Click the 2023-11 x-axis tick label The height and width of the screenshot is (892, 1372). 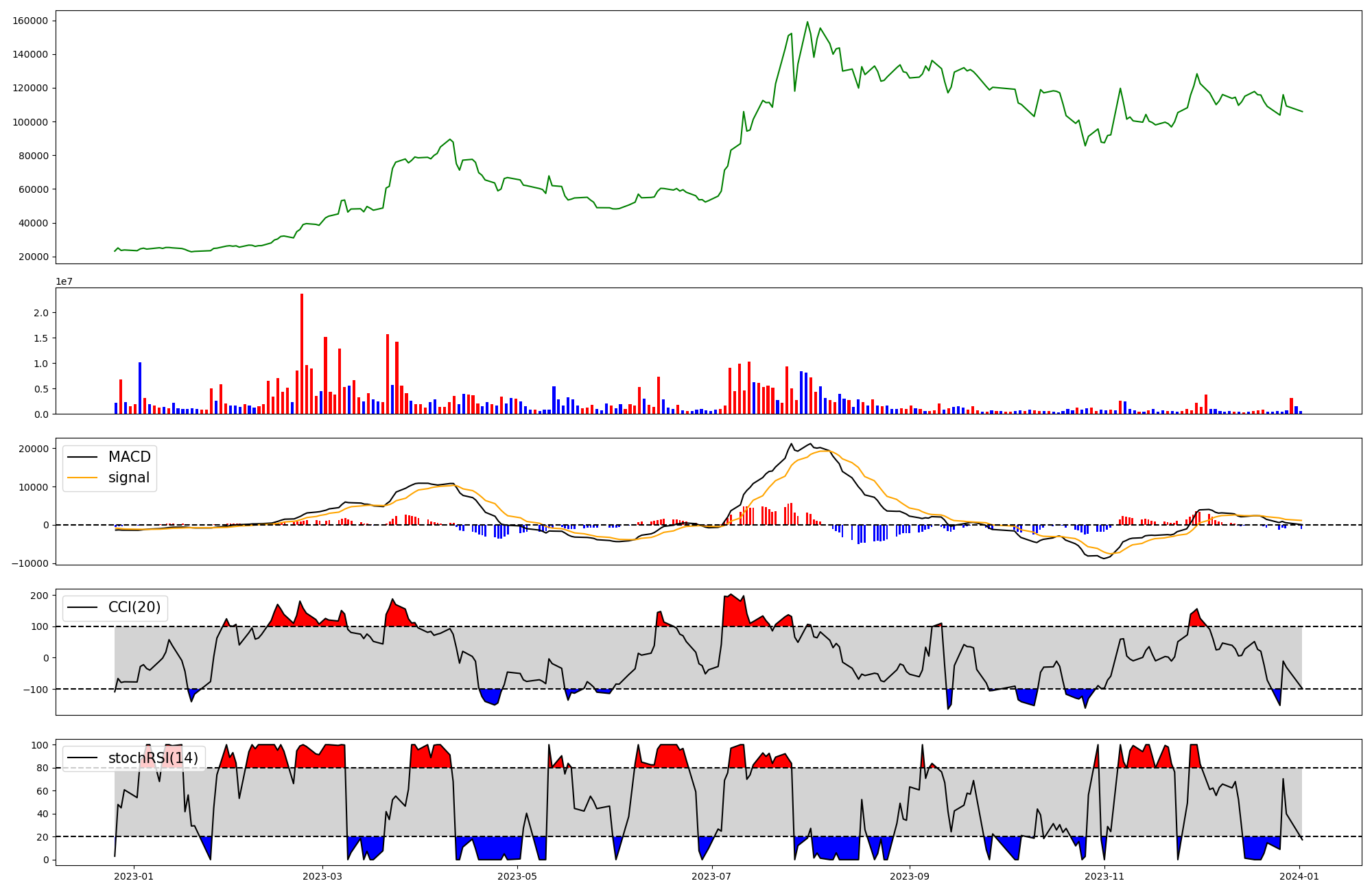point(1104,876)
